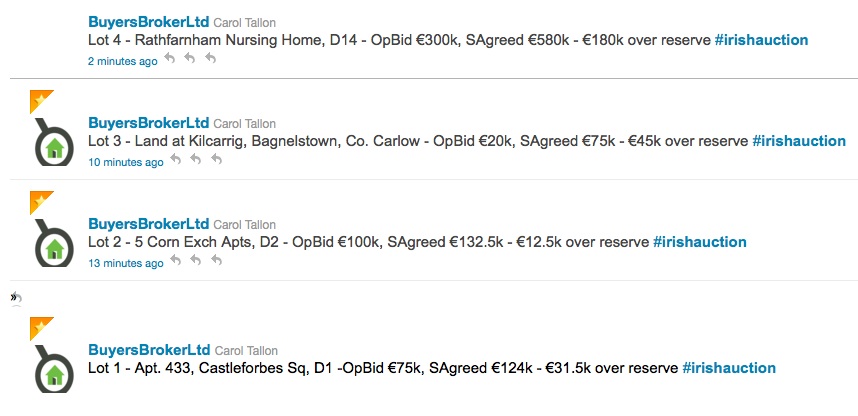Open #irishauction hashtag in Lot 2 tweet
Screen dimensions: 858x416
click(x=699, y=242)
